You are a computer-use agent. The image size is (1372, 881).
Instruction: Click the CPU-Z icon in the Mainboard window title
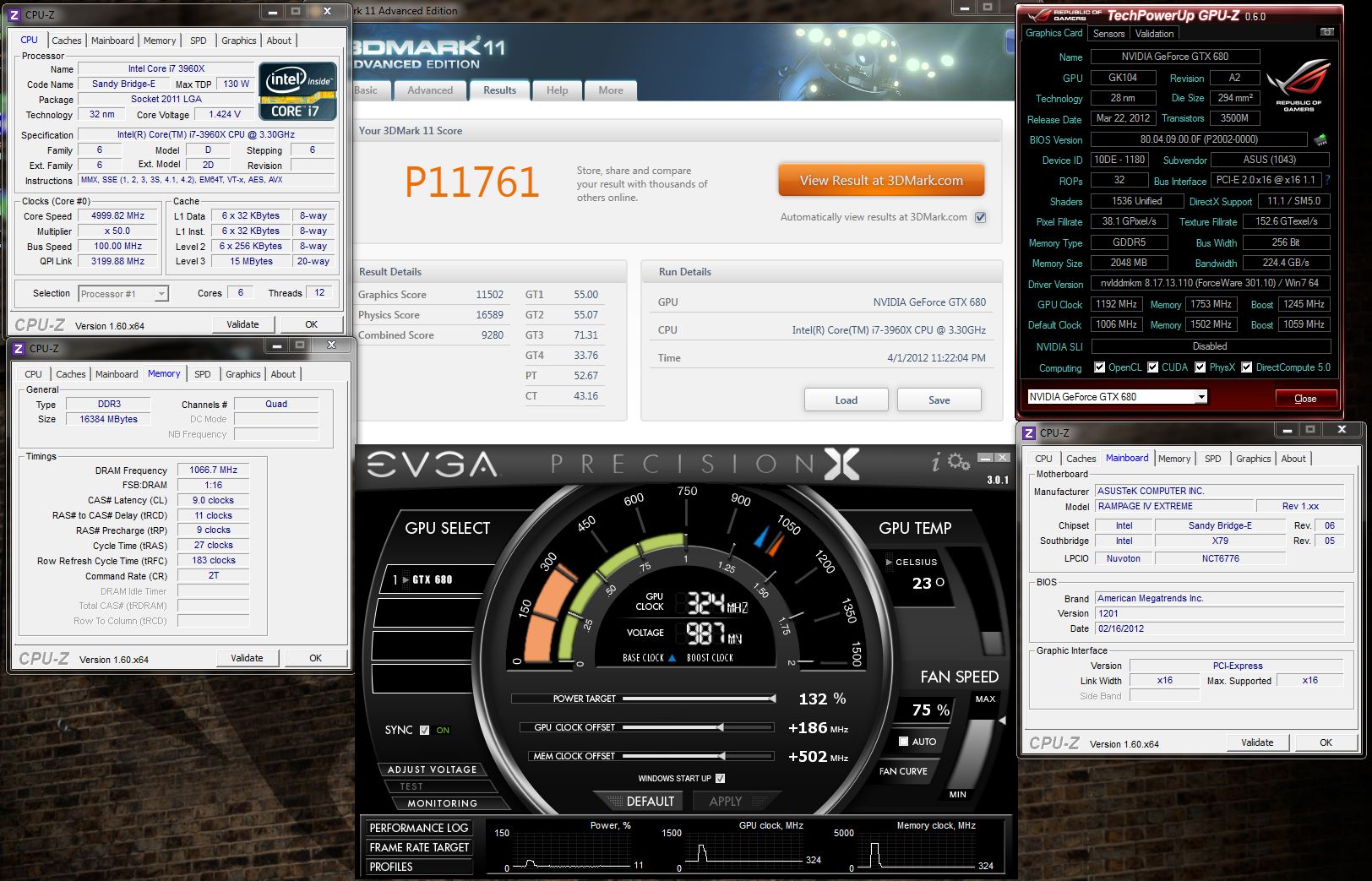click(x=1029, y=432)
